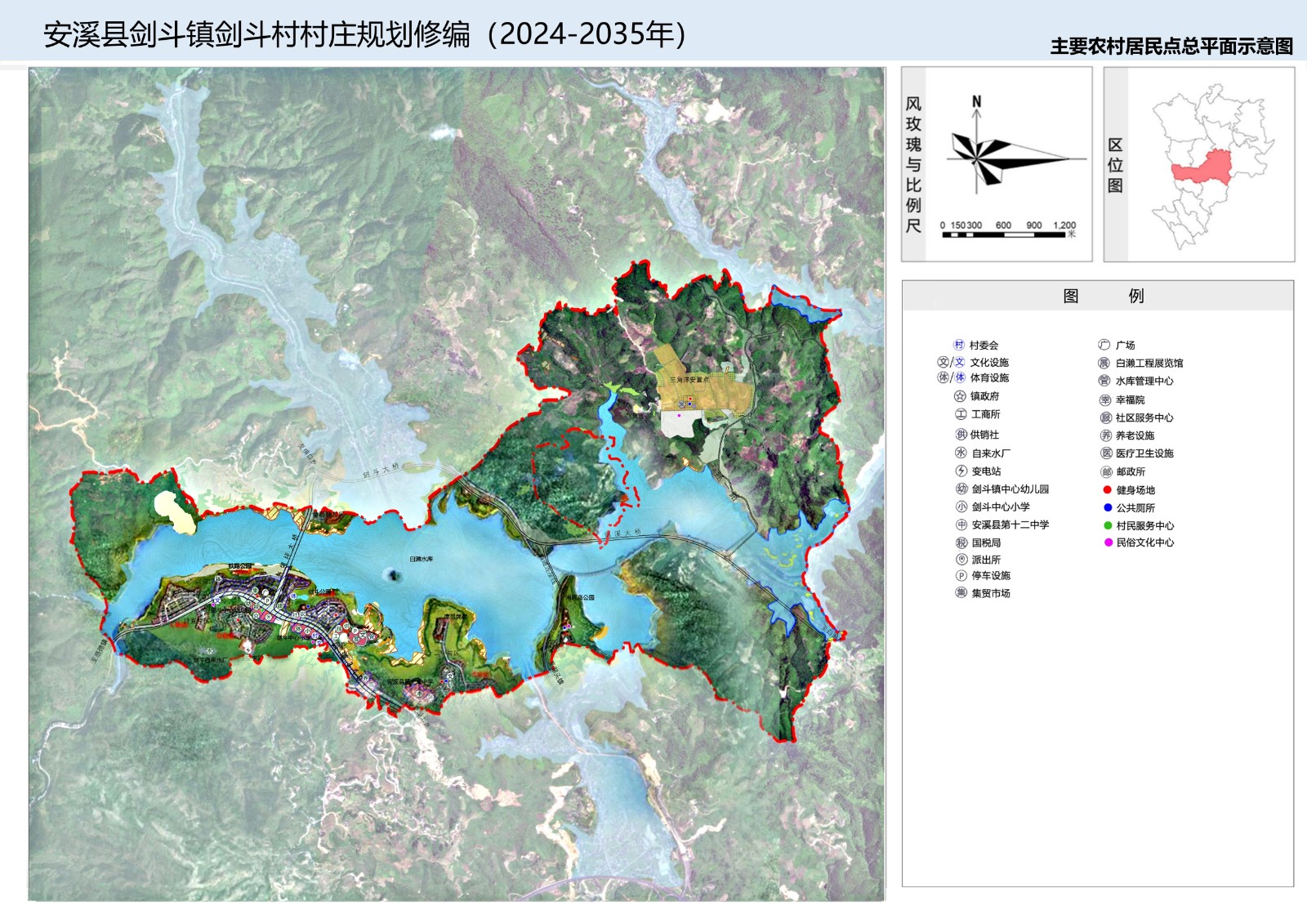This screenshot has height=924, width=1307.
Task: Click the 白濑工程展览馆 legend label
Action: (x=1149, y=363)
